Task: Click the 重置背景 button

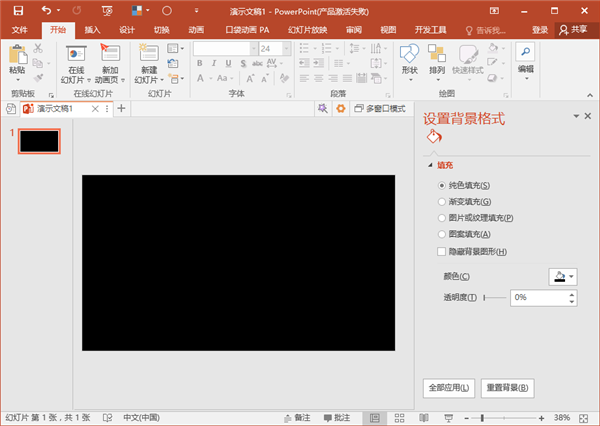Action: point(507,388)
